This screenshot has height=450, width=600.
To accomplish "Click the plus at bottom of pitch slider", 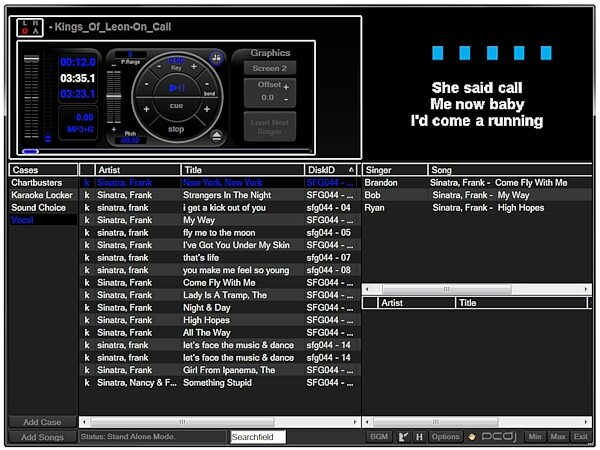I will tap(114, 129).
